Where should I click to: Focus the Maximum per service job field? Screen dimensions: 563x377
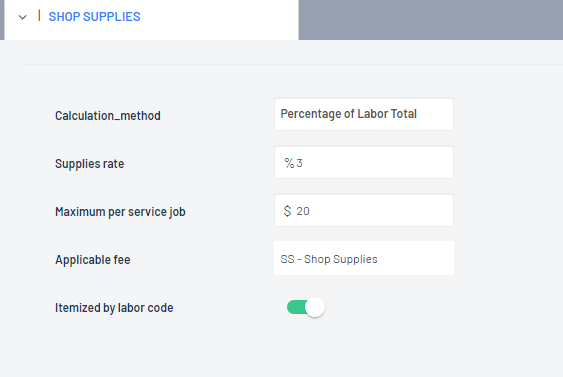[x=364, y=210]
